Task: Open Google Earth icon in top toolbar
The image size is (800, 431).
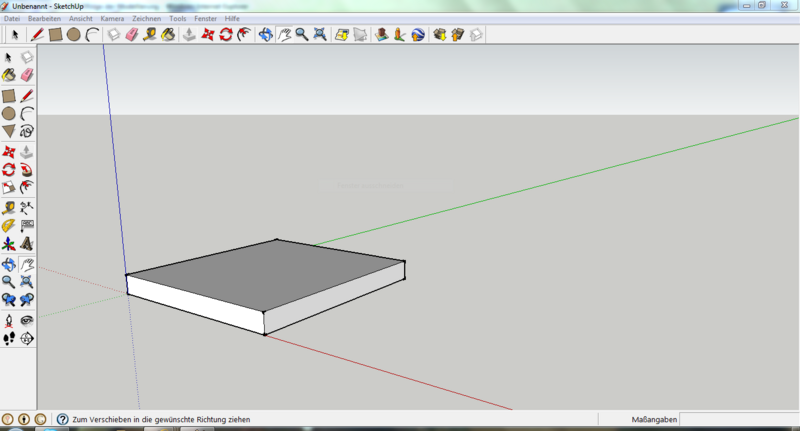Action: point(417,35)
